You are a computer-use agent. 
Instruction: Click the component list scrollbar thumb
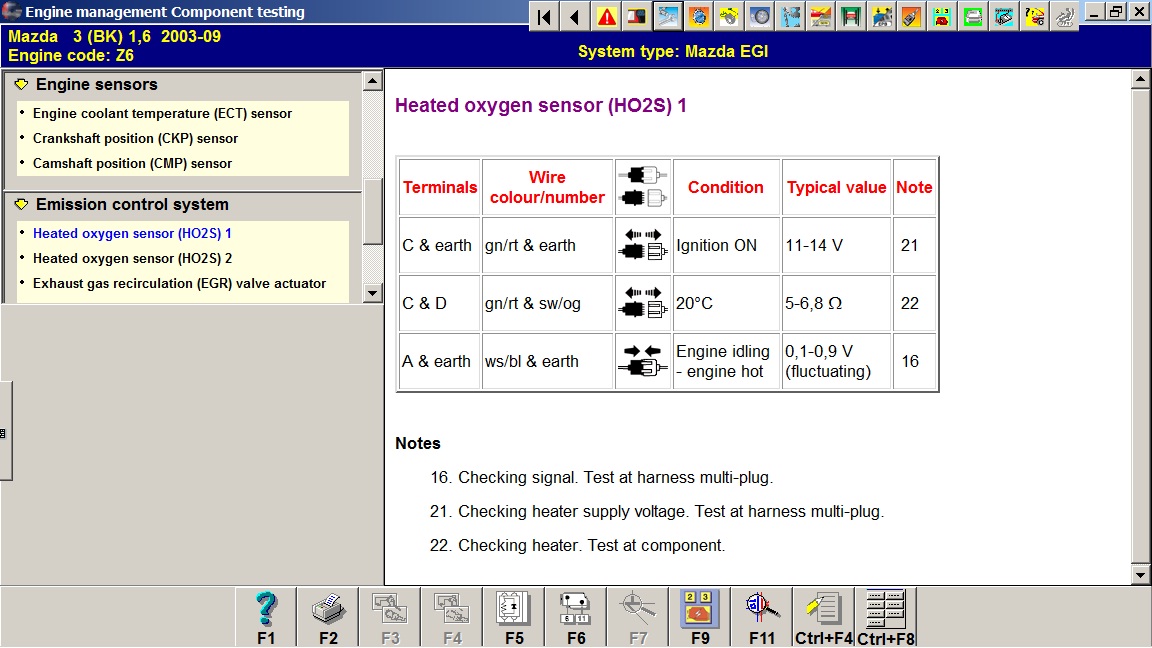(372, 210)
